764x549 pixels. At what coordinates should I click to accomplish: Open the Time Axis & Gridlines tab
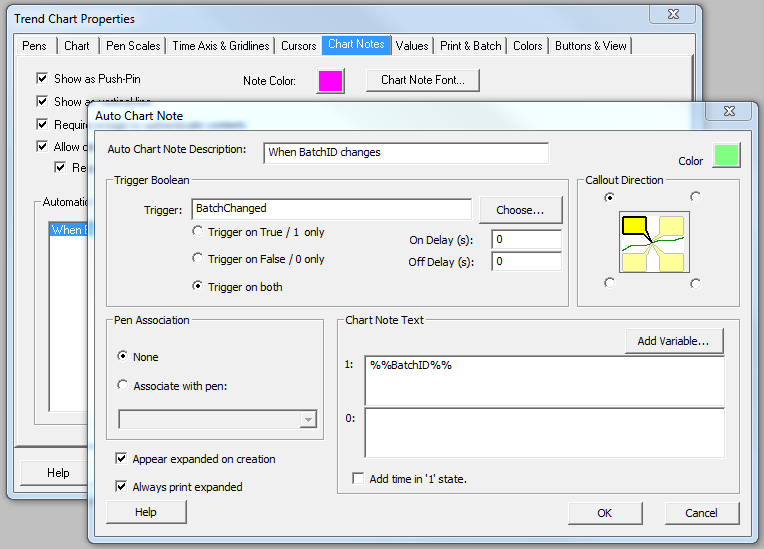click(x=220, y=46)
